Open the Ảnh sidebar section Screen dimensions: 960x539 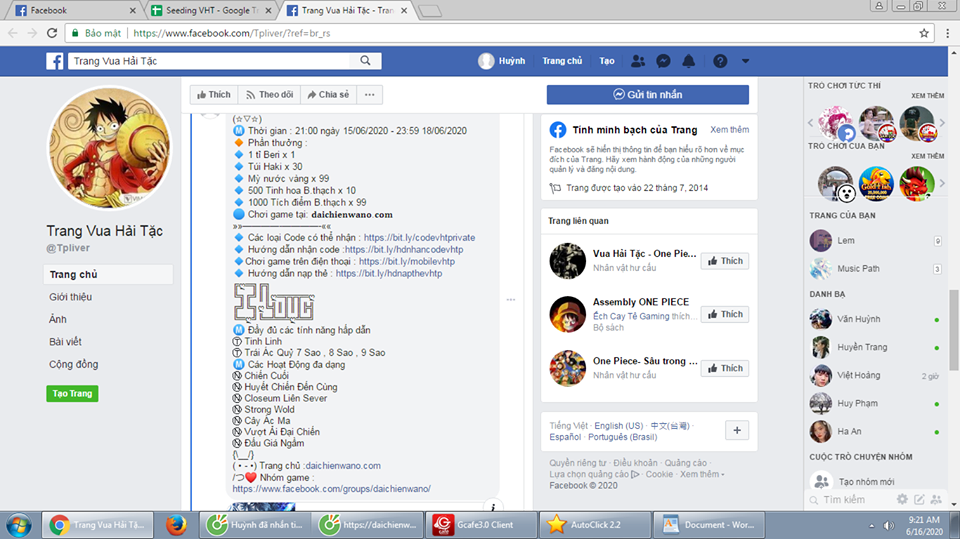point(58,319)
